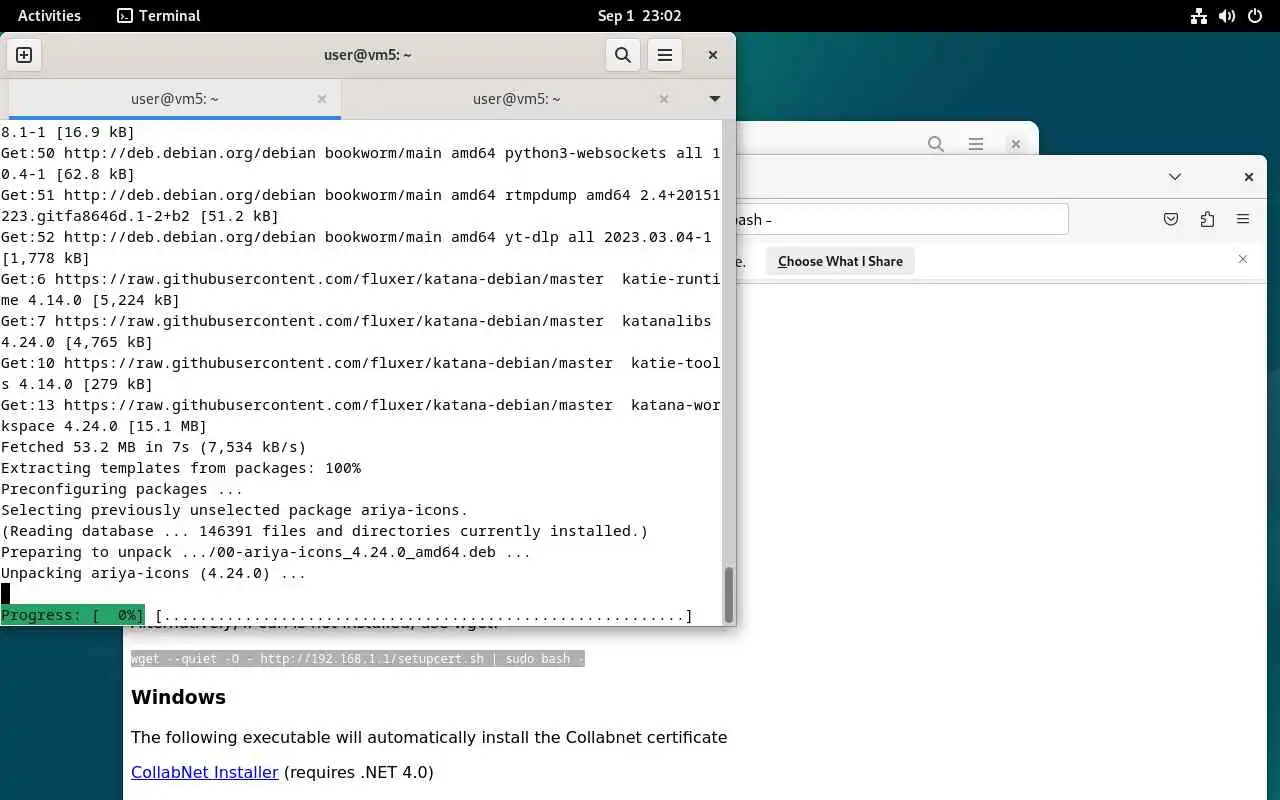The height and width of the screenshot is (800, 1280).
Task: Close the Firefox window
Action: (1249, 177)
